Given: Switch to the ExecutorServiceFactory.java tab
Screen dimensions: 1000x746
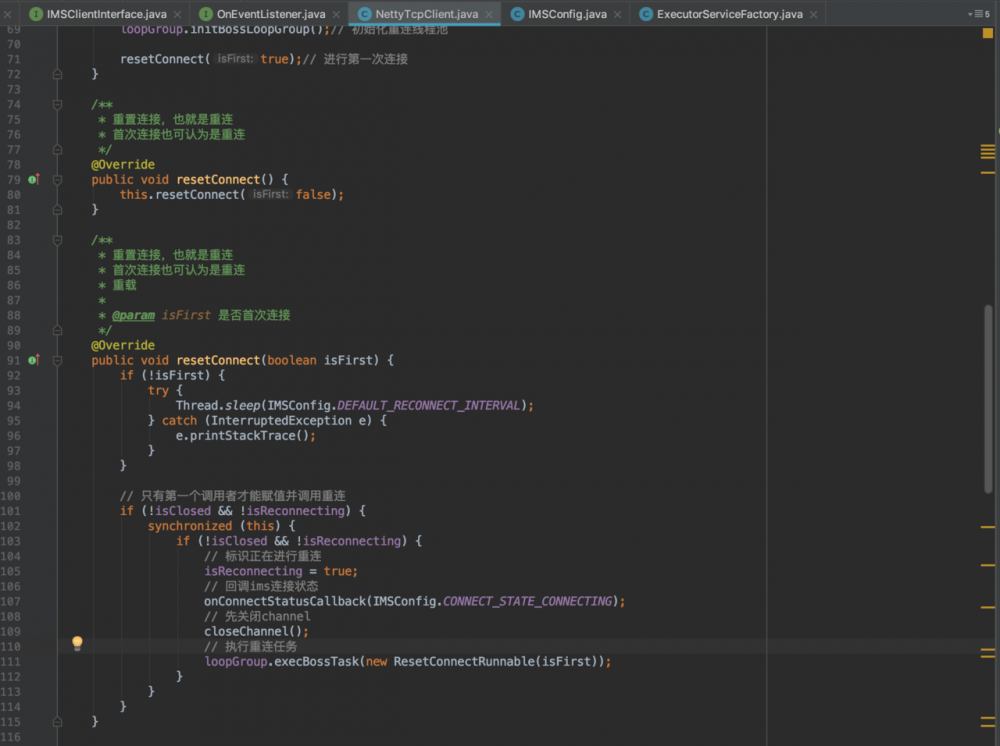Looking at the screenshot, I should pos(730,14).
